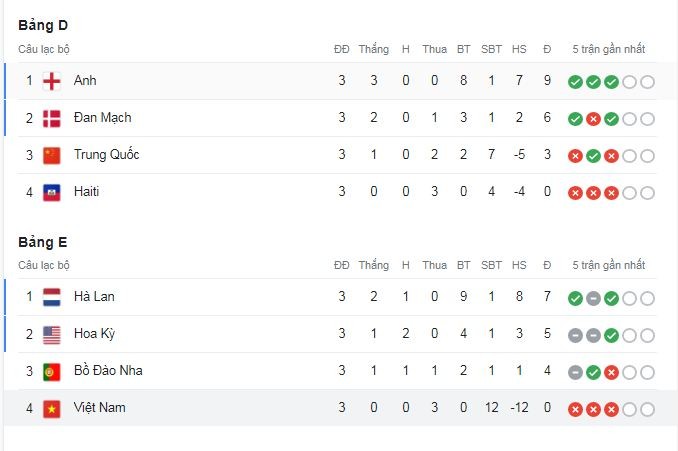This screenshot has width=678, height=451.
Task: Click Group E '5 trận gần nhất' header
Action: [608, 265]
